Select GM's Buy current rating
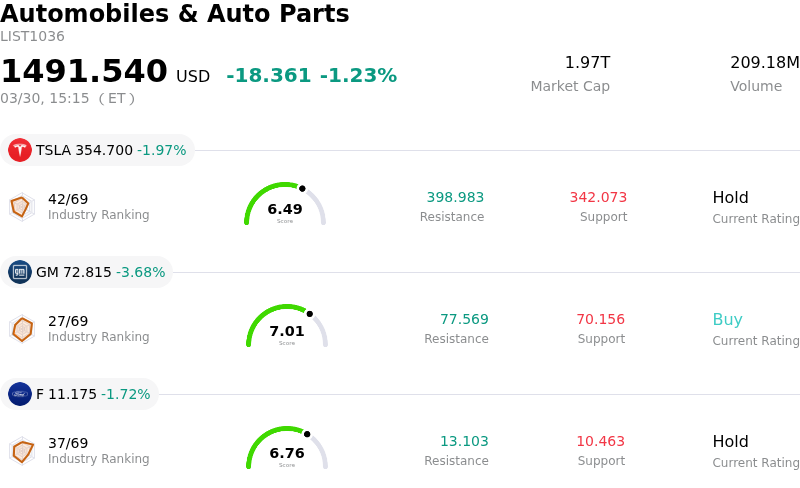The height and width of the screenshot is (488, 800). pyautogui.click(x=727, y=320)
